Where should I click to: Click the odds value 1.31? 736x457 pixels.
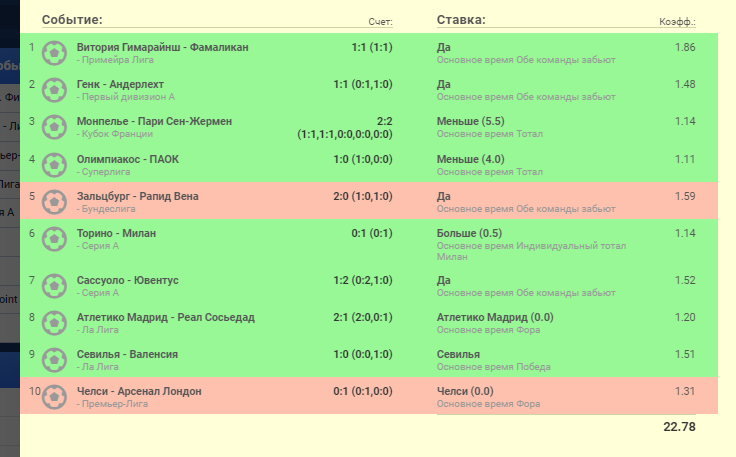(685, 392)
